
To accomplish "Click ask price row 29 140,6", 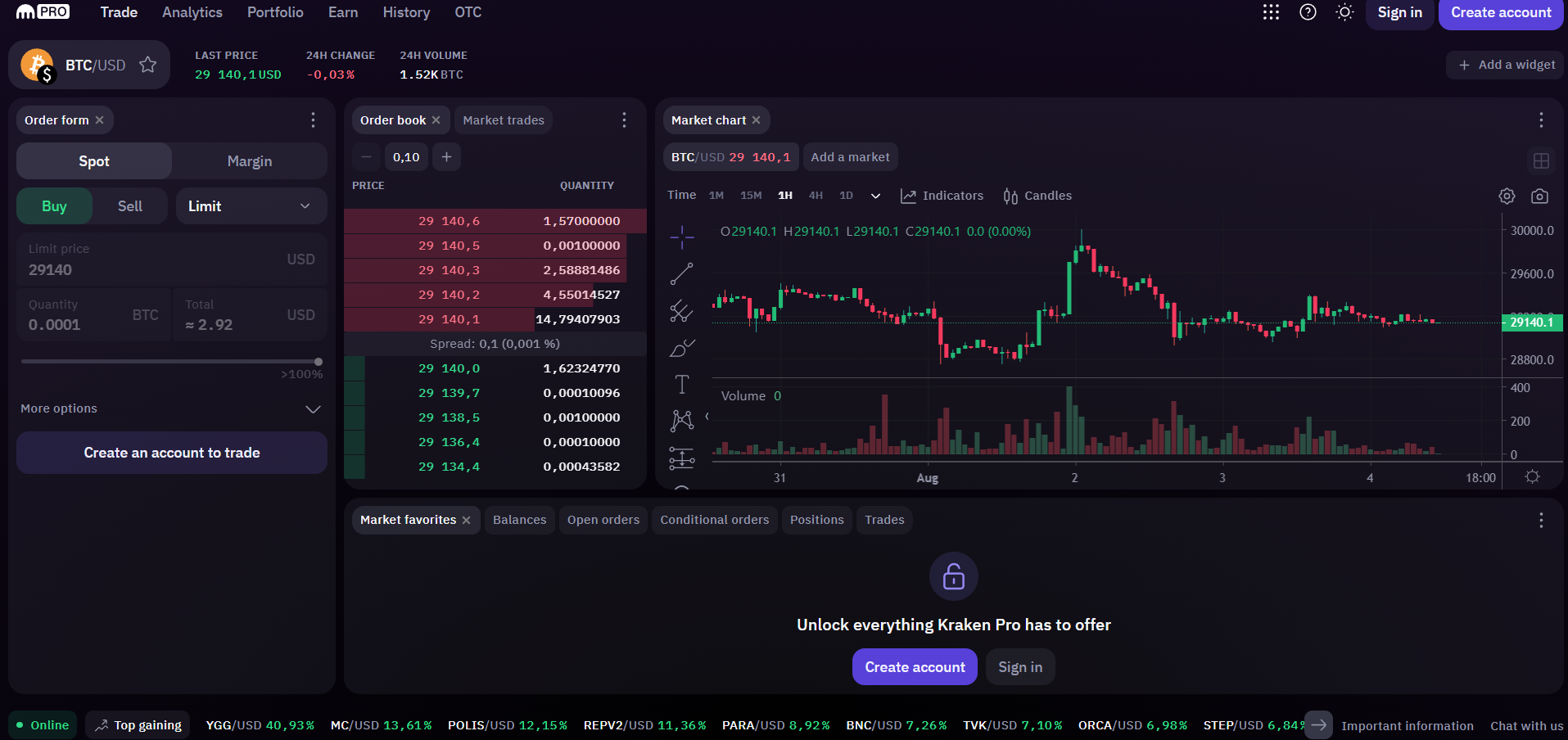I will [x=495, y=221].
